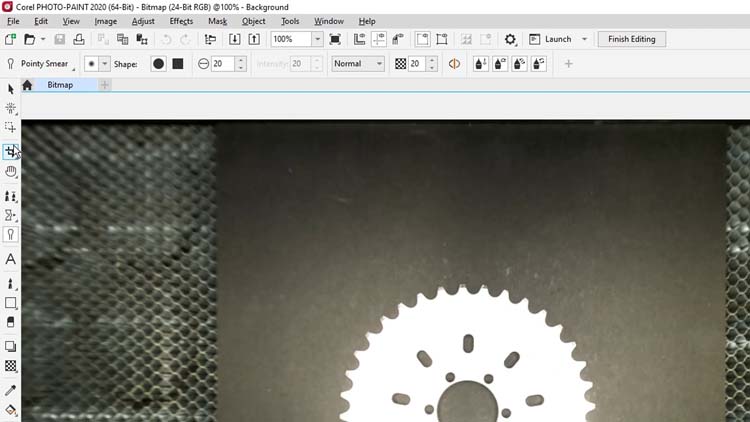Image resolution: width=750 pixels, height=422 pixels.
Task: Open the Pointy Smear tool type picker
Action: [40, 64]
